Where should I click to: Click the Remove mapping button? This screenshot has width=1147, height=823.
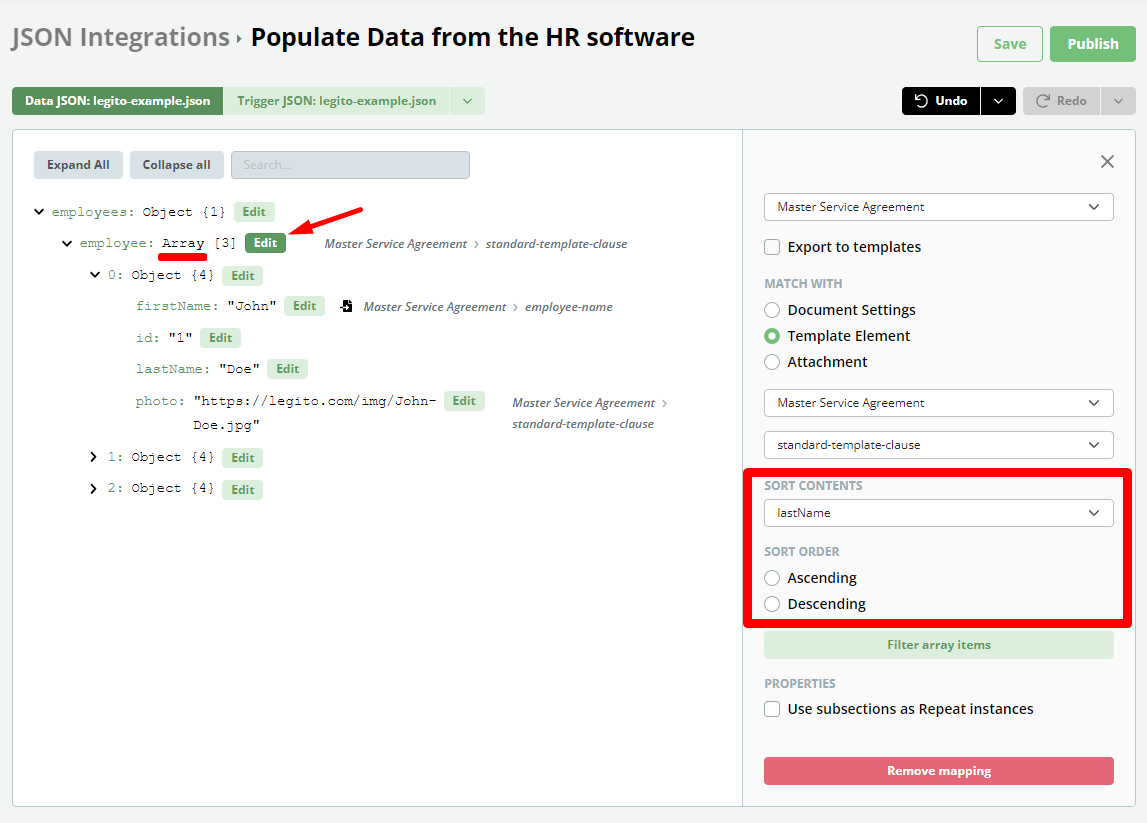[x=938, y=771]
